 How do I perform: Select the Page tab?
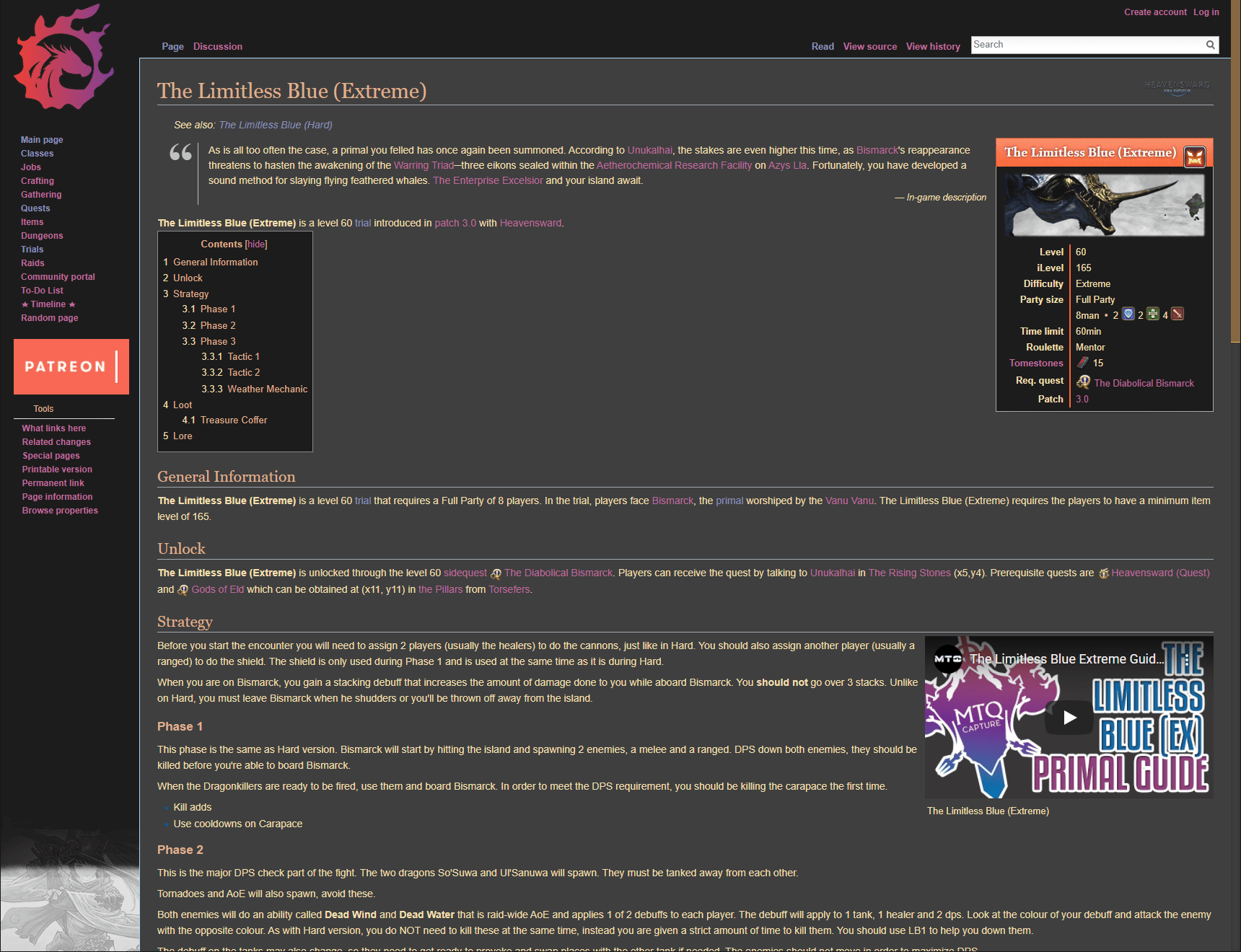click(x=172, y=46)
